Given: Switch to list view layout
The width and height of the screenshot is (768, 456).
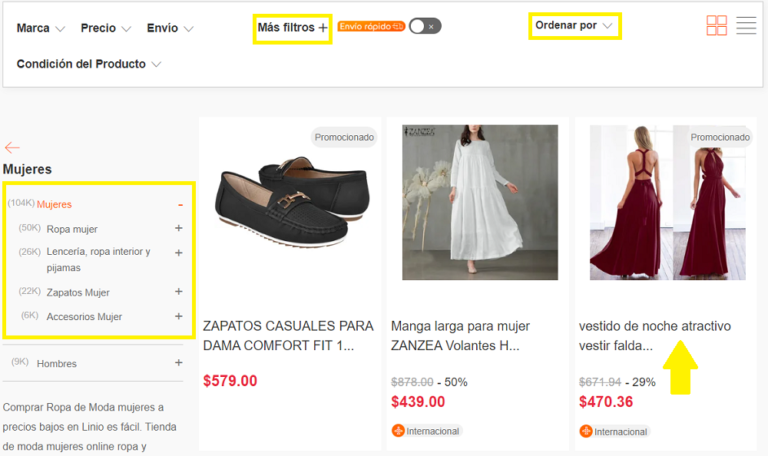Looking at the screenshot, I should point(746,26).
